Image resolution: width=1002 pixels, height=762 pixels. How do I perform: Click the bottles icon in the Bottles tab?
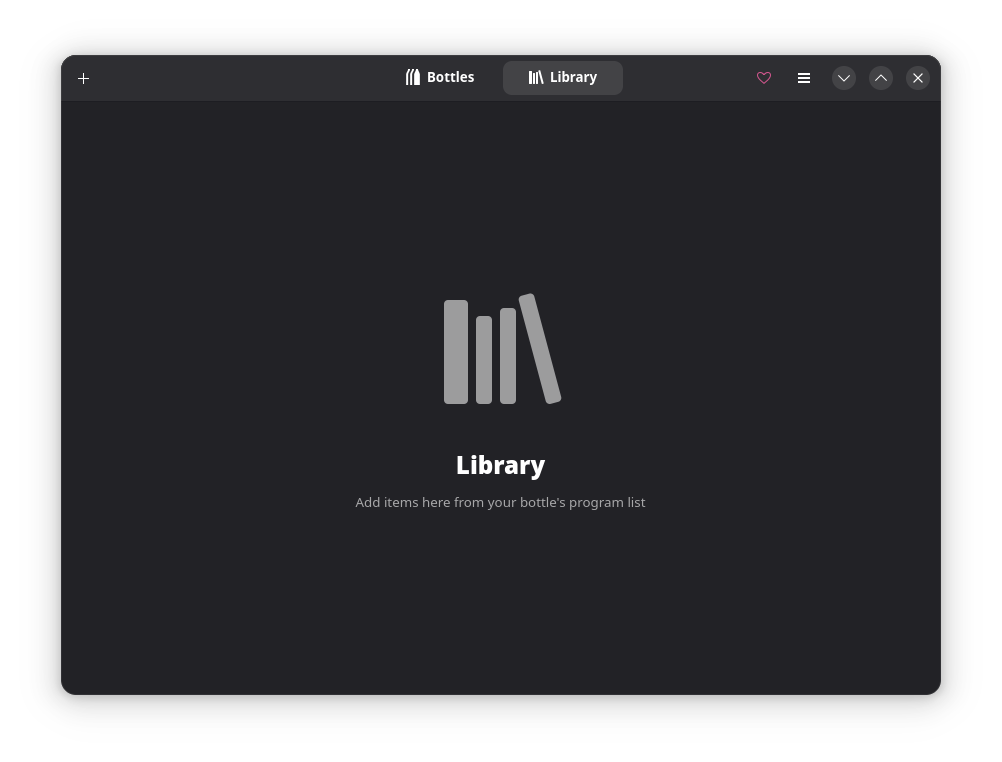point(413,78)
